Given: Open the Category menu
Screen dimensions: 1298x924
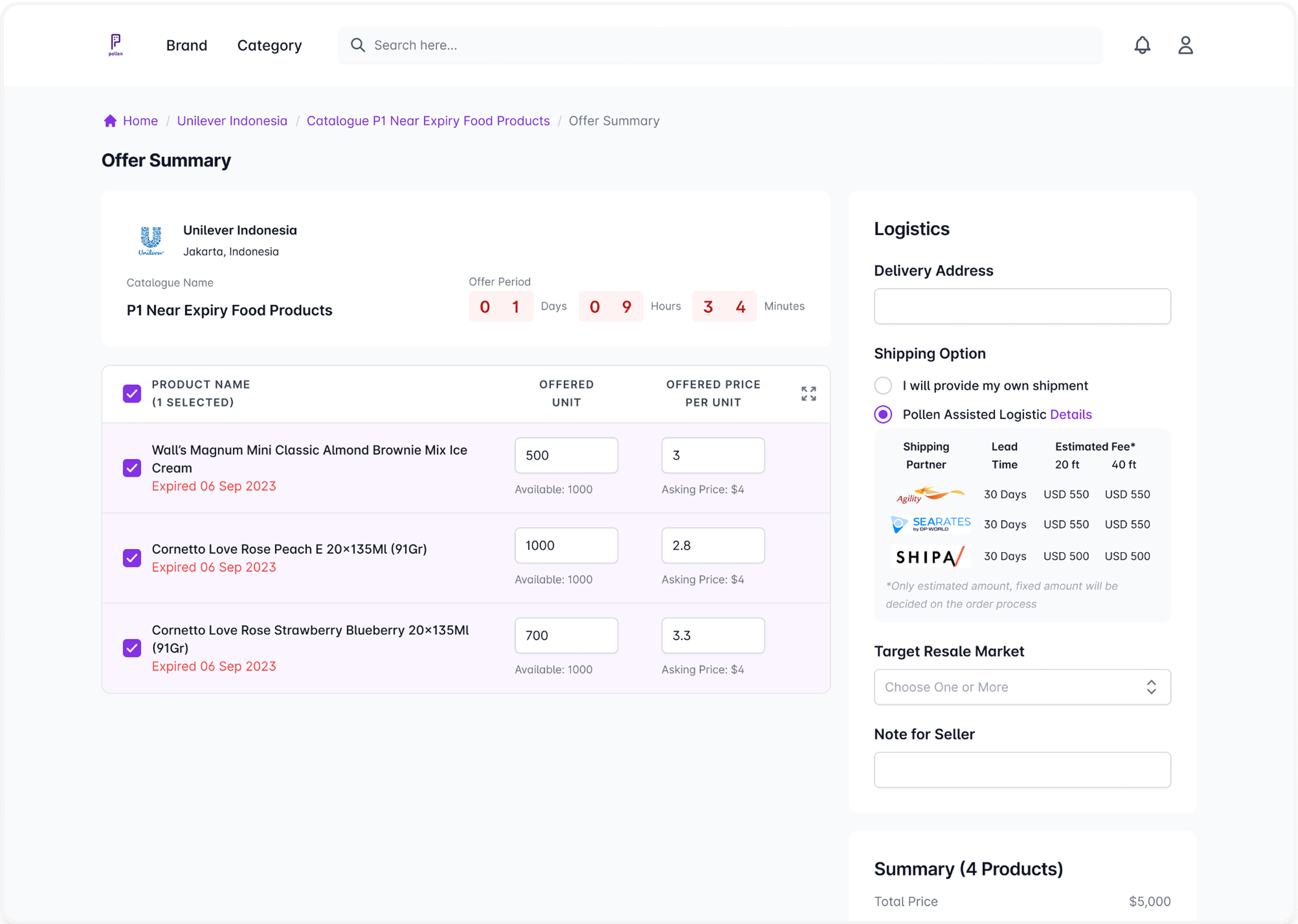Looking at the screenshot, I should point(270,45).
